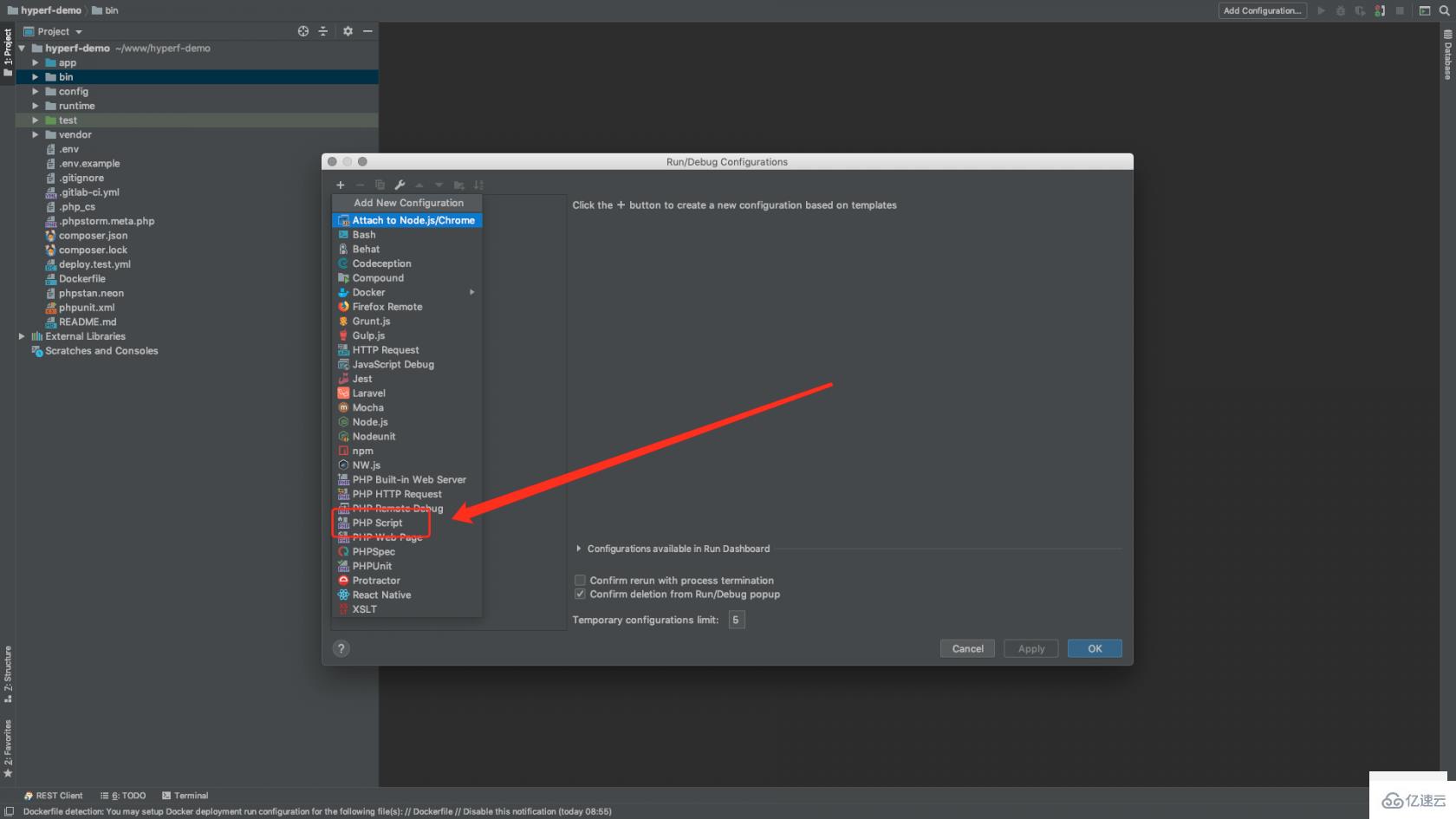Choose PHPUnit from configuration list

(x=406, y=566)
